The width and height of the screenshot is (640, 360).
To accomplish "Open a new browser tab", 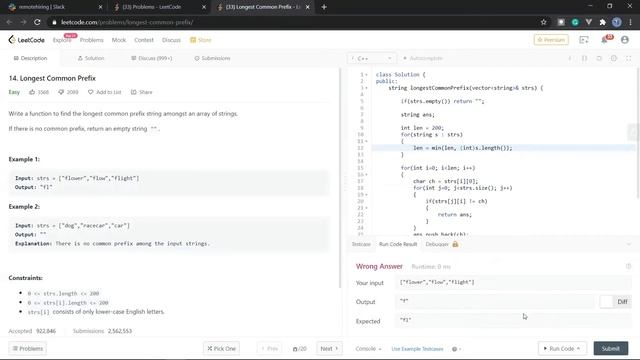I will (x=324, y=7).
